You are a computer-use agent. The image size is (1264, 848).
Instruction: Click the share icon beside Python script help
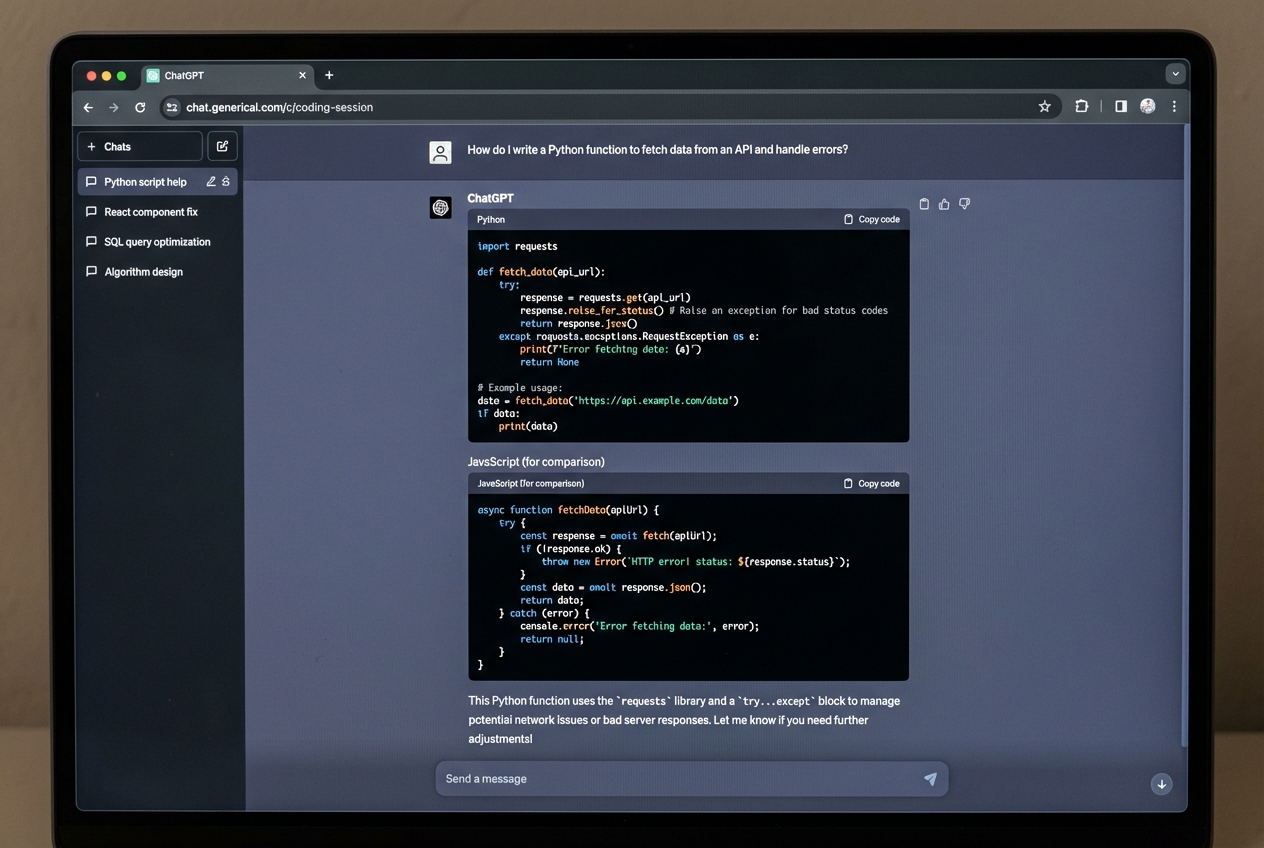228,181
